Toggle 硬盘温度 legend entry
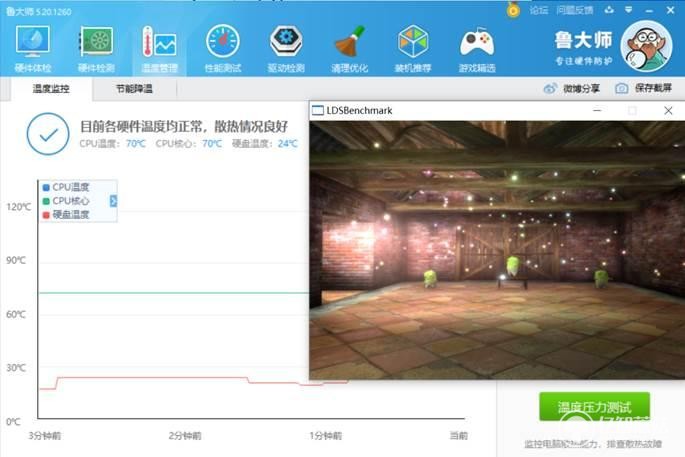 click(66, 215)
